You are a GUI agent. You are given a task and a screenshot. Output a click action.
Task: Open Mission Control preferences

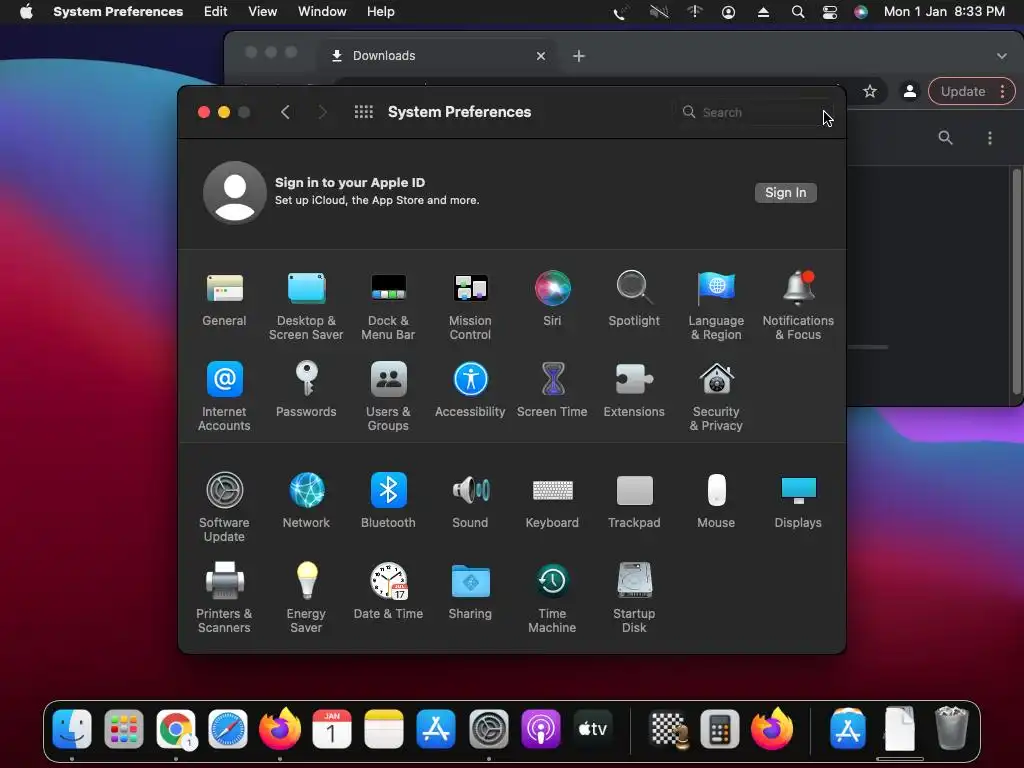(x=470, y=306)
